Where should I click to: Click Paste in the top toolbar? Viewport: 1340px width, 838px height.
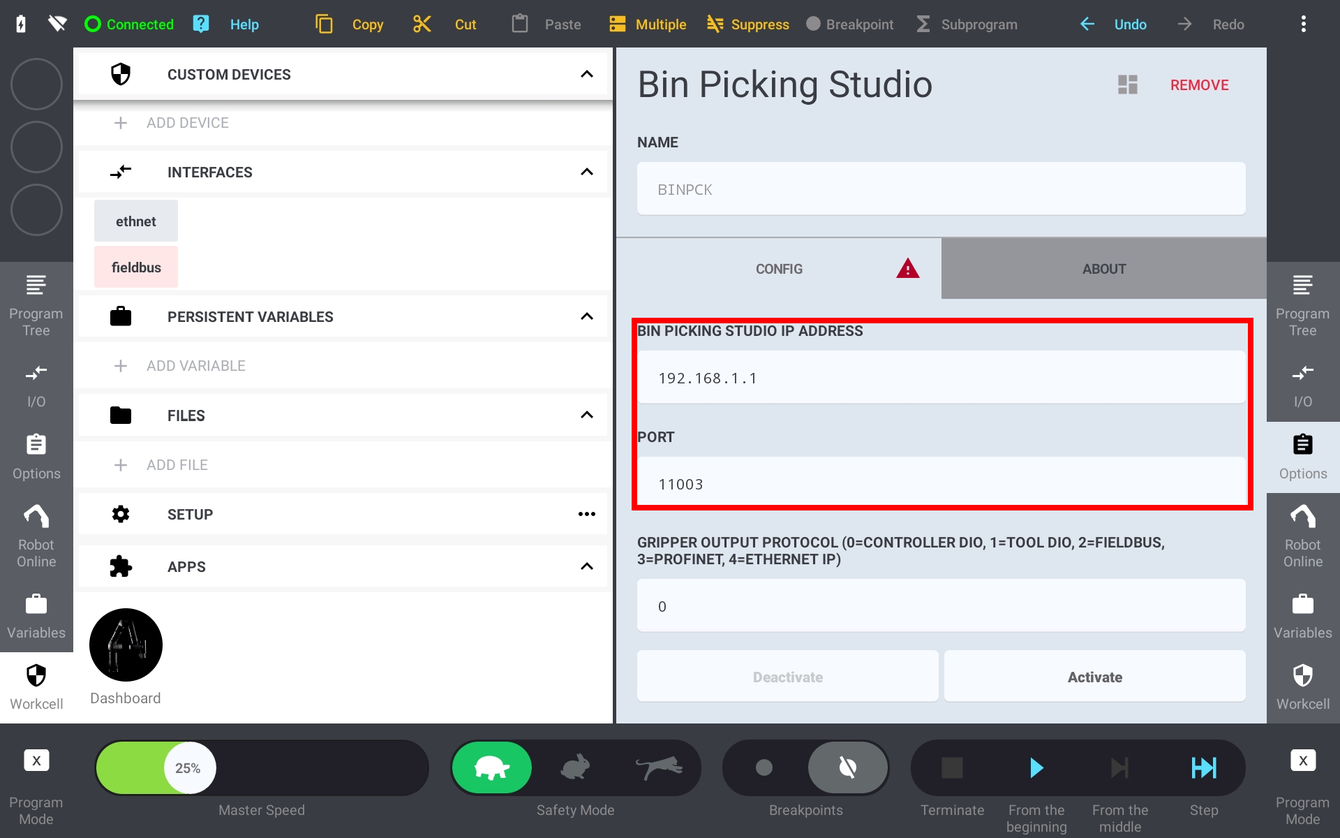[546, 24]
